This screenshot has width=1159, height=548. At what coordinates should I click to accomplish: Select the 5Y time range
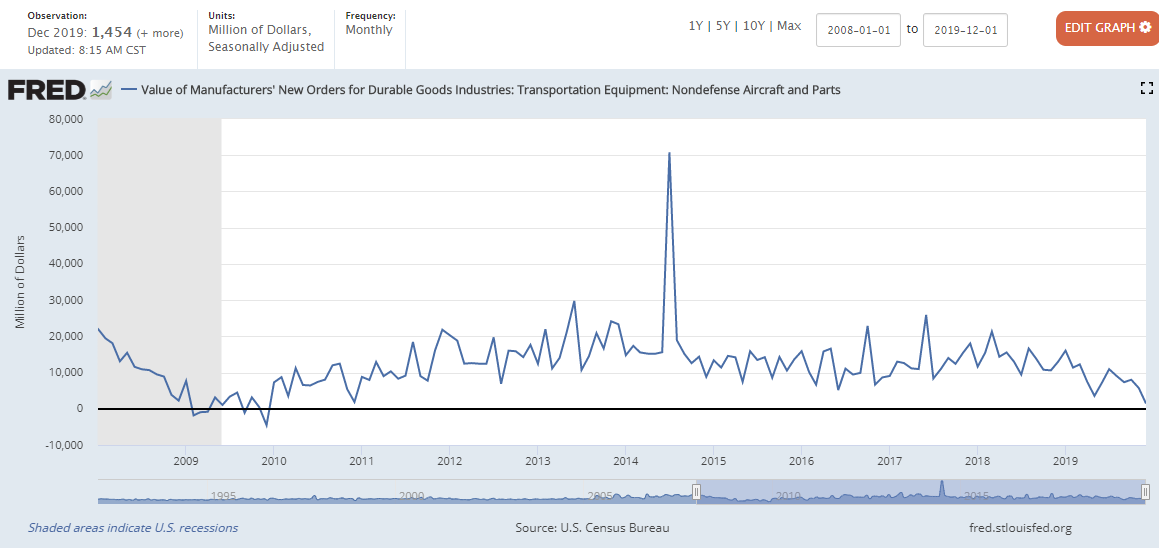pyautogui.click(x=723, y=26)
